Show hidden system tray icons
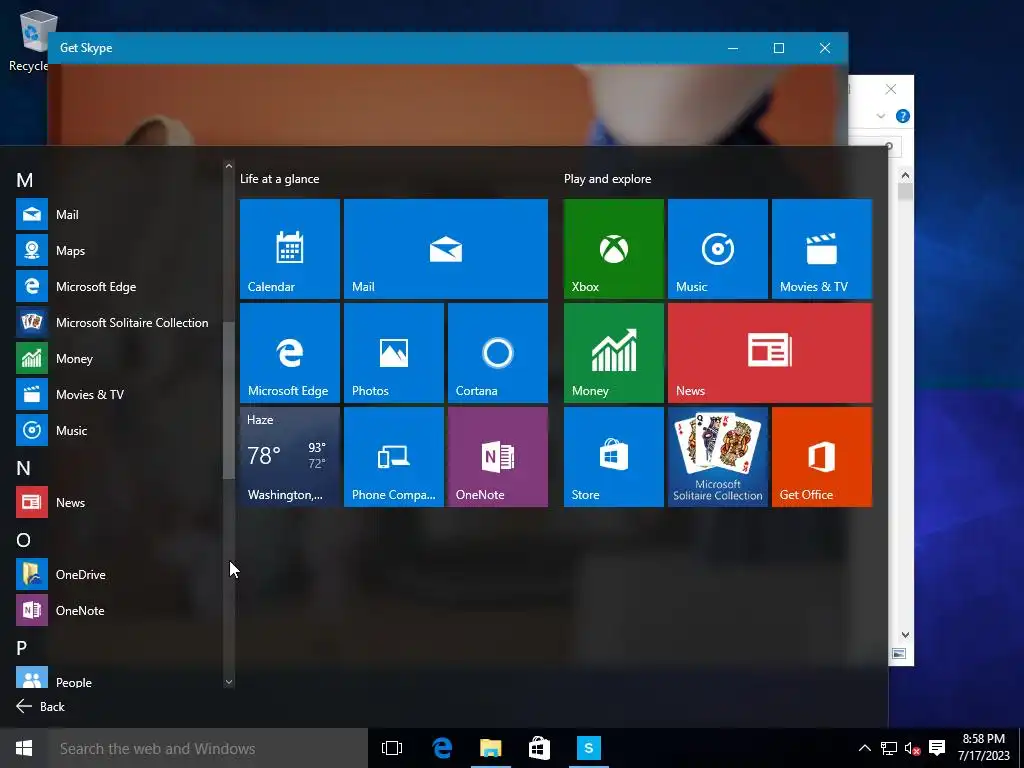The image size is (1024, 768). (864, 748)
